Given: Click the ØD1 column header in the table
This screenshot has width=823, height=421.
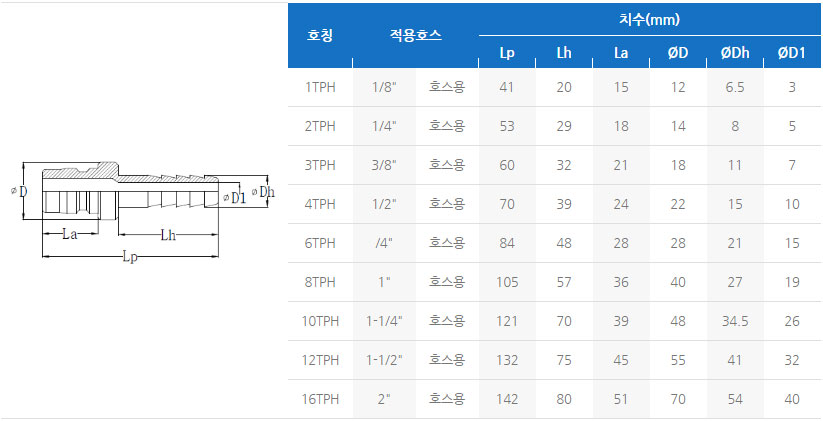Looking at the screenshot, I should [x=791, y=53].
